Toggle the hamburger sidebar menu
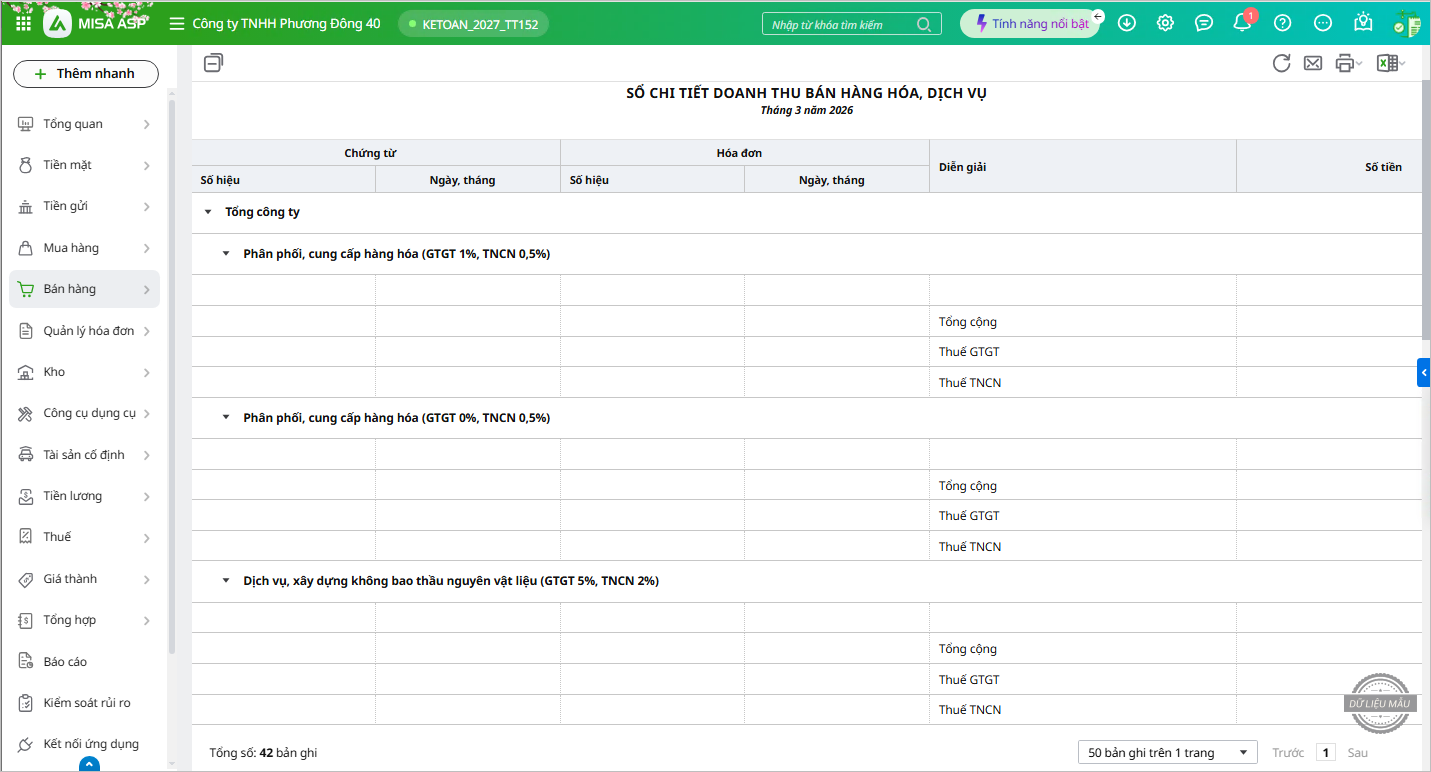The height and width of the screenshot is (772, 1431). click(x=177, y=23)
